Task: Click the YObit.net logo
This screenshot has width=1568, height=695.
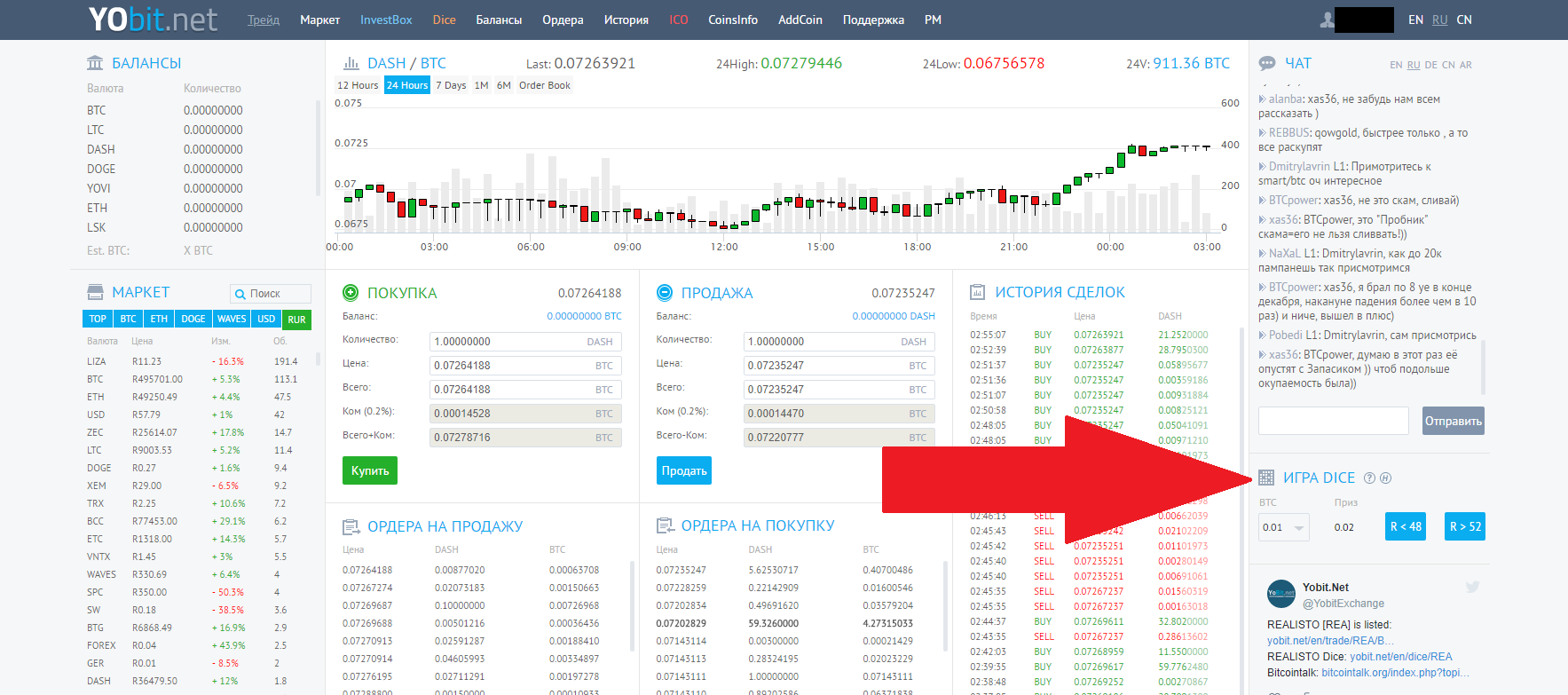Action: 153,19
